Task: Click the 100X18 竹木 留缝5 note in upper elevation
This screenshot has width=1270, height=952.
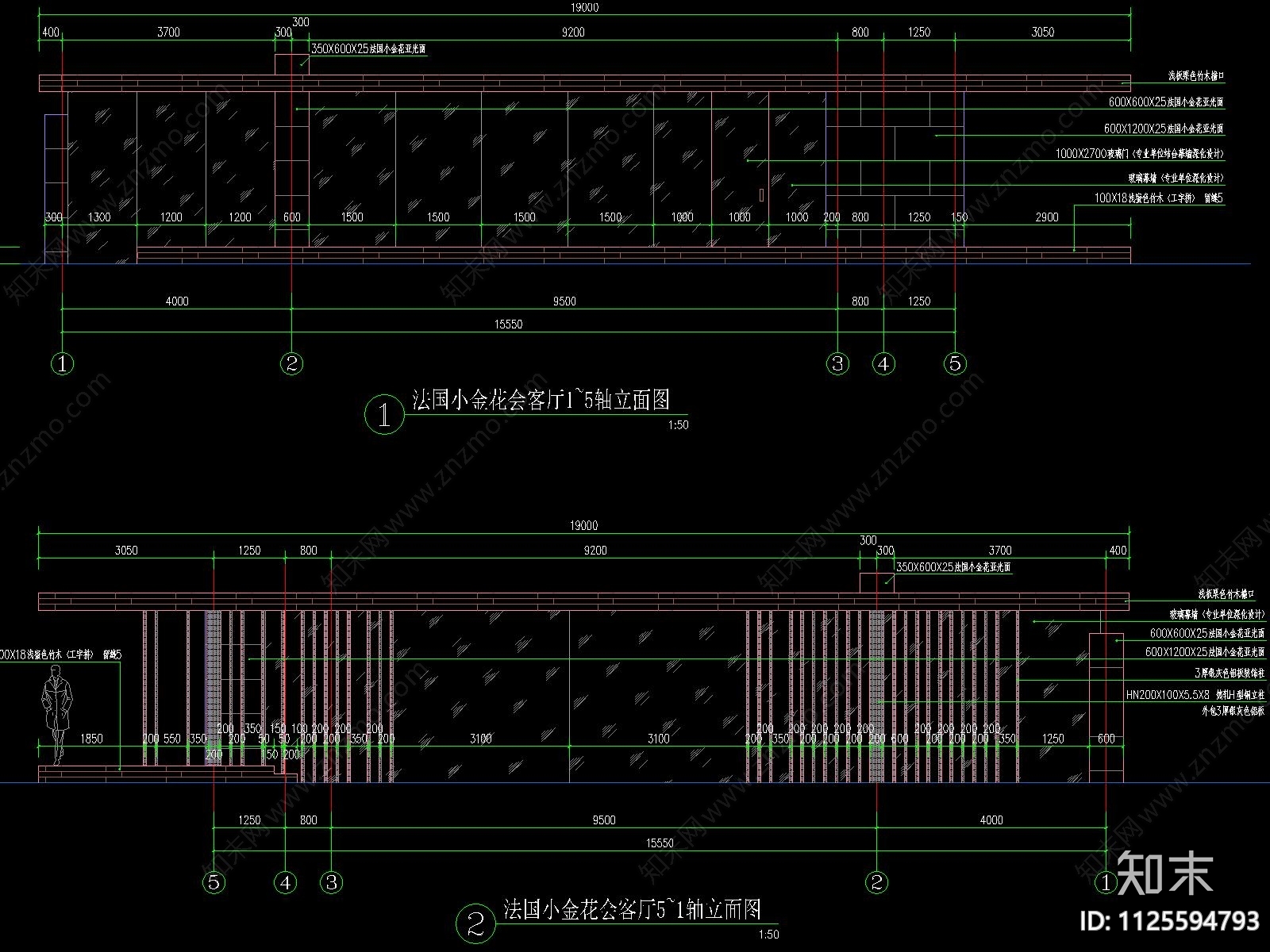Action: pyautogui.click(x=1159, y=199)
